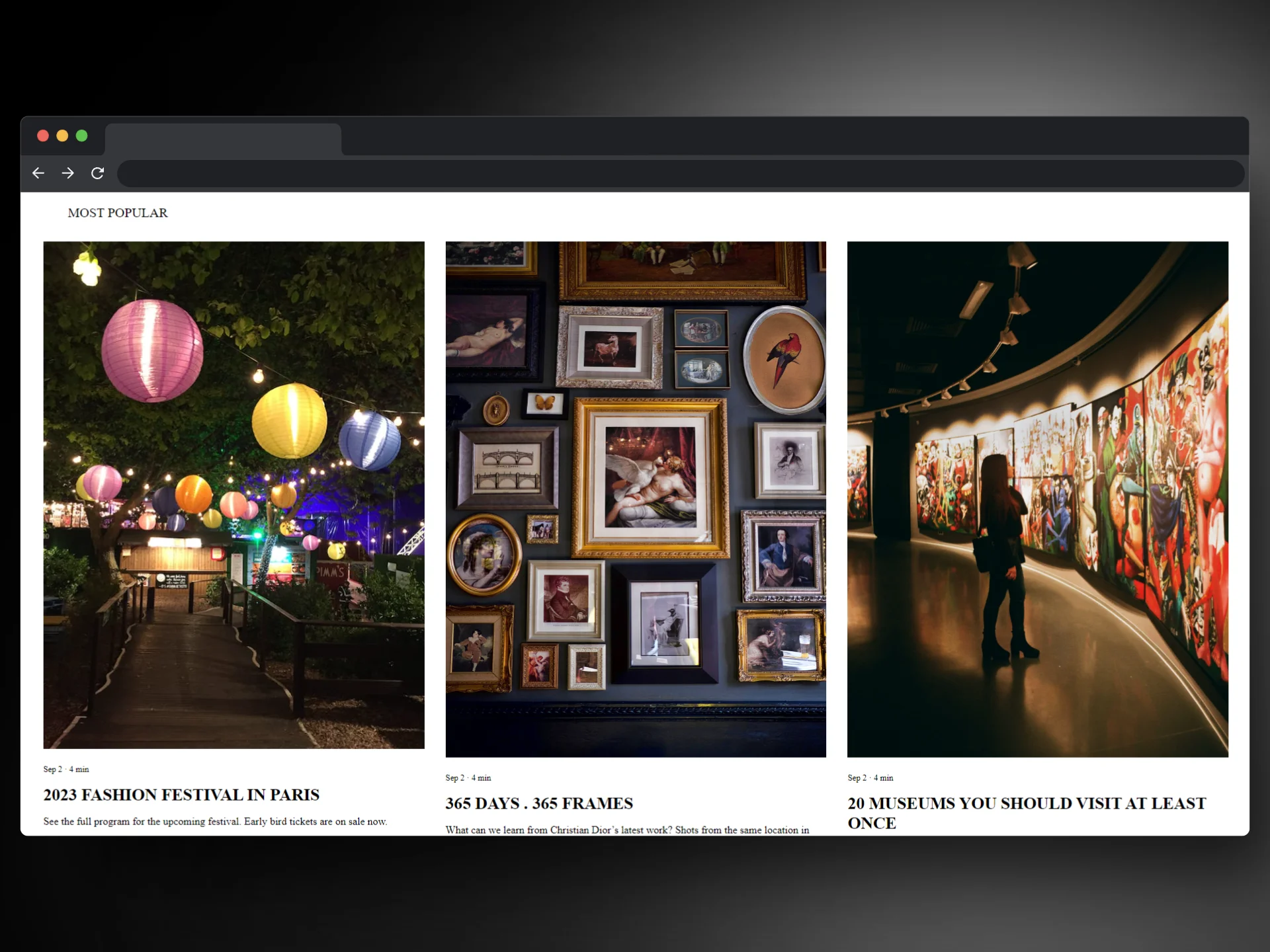Click the date above Fashion Festival title
Image resolution: width=1270 pixels, height=952 pixels.
point(66,769)
